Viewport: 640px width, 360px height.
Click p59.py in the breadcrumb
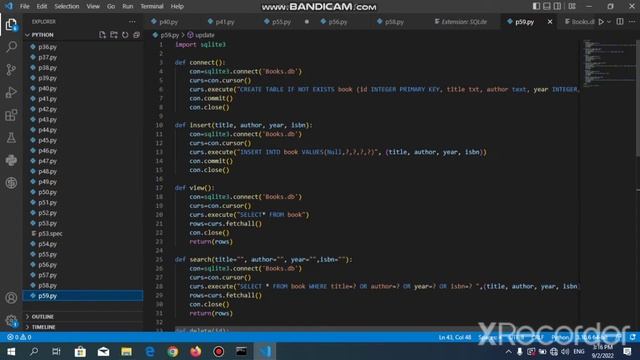click(x=169, y=35)
